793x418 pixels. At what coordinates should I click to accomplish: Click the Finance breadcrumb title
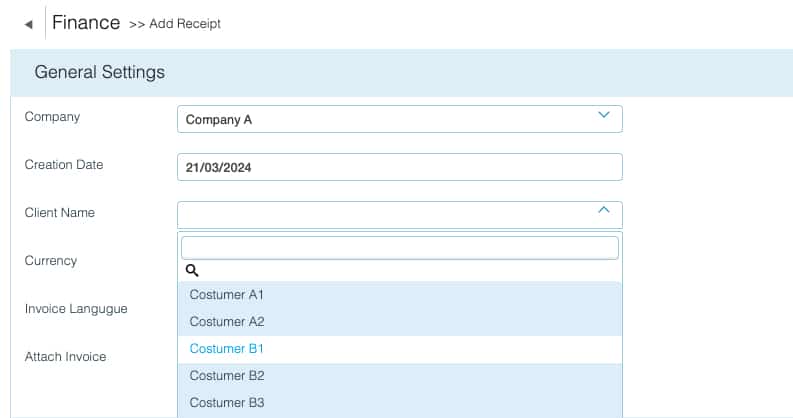click(86, 23)
